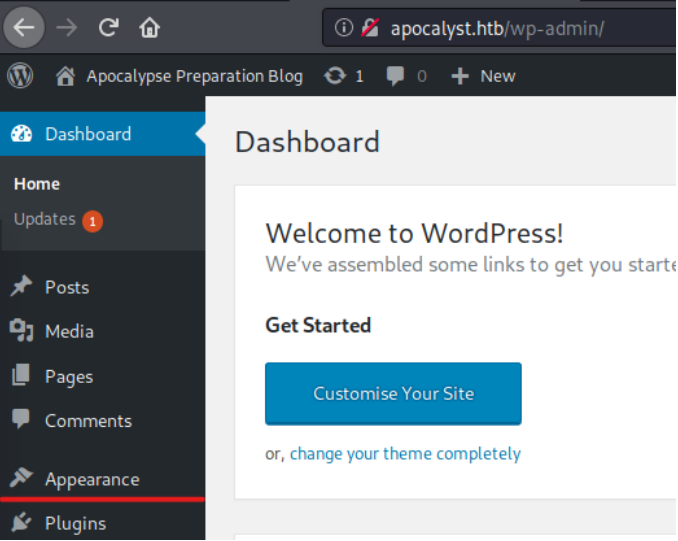The height and width of the screenshot is (541, 678).
Task: Click the browser forward arrow
Action: (67, 28)
